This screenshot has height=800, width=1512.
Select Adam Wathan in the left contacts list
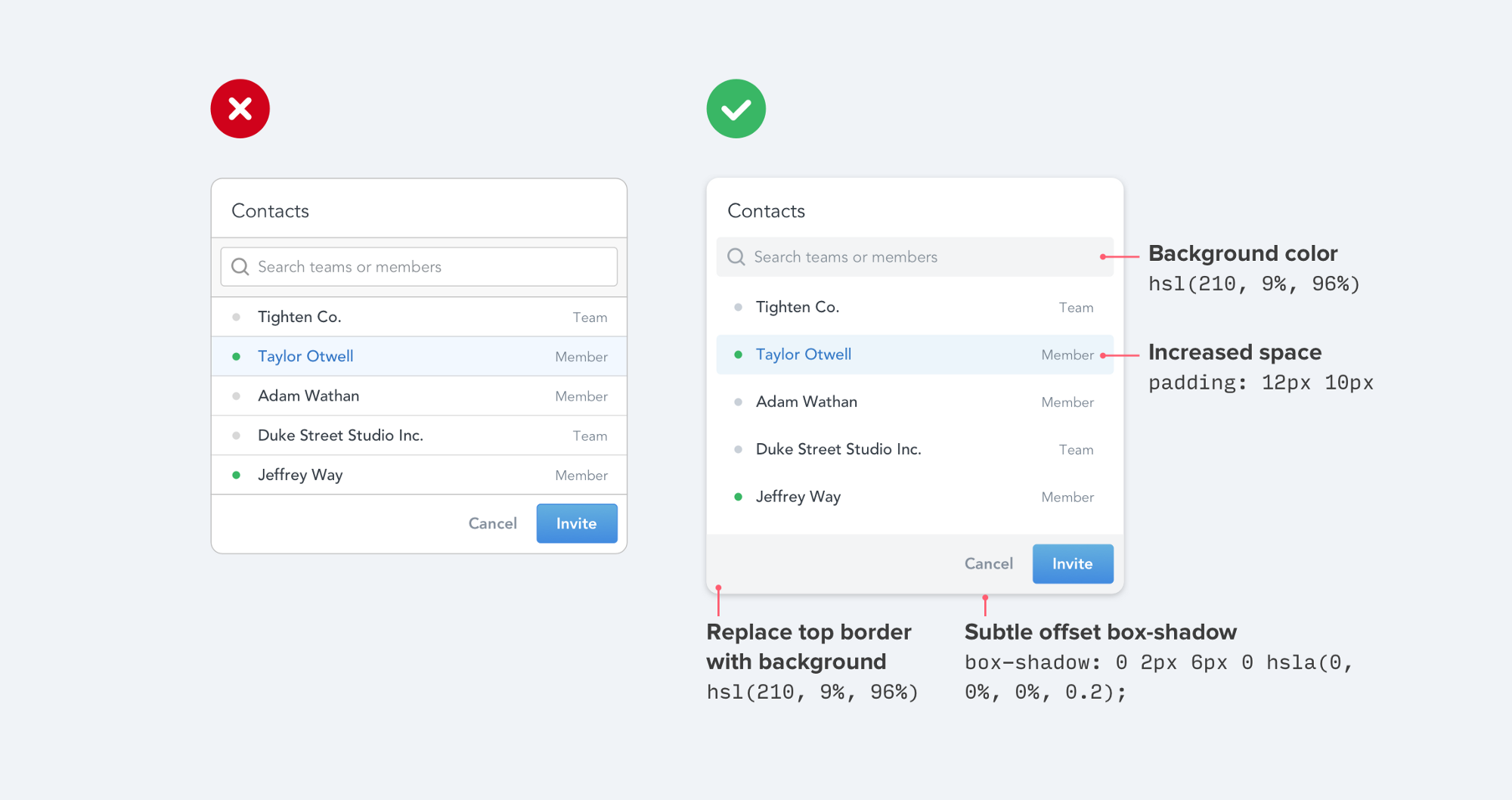[419, 395]
